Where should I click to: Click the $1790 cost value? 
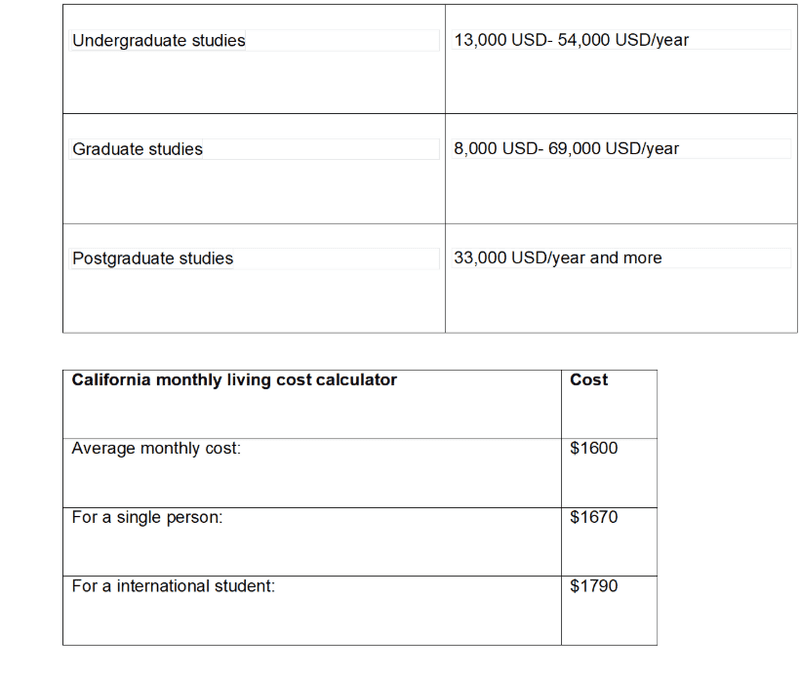pyautogui.click(x=594, y=586)
